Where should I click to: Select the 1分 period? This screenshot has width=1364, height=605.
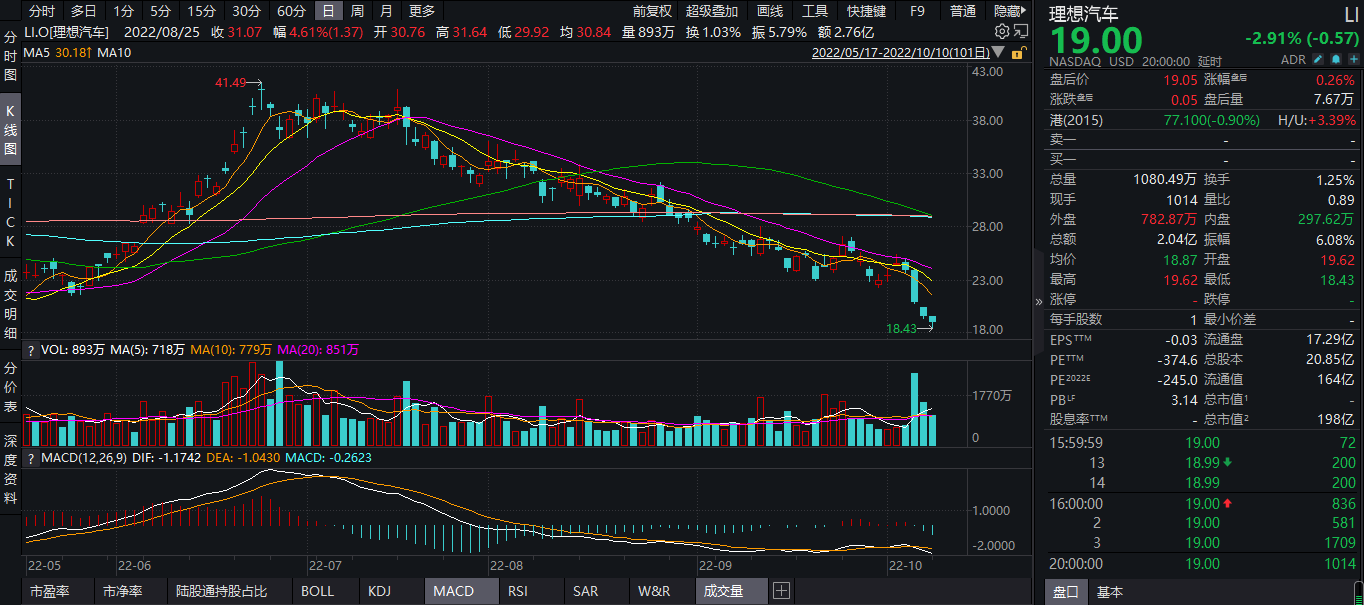pyautogui.click(x=123, y=11)
